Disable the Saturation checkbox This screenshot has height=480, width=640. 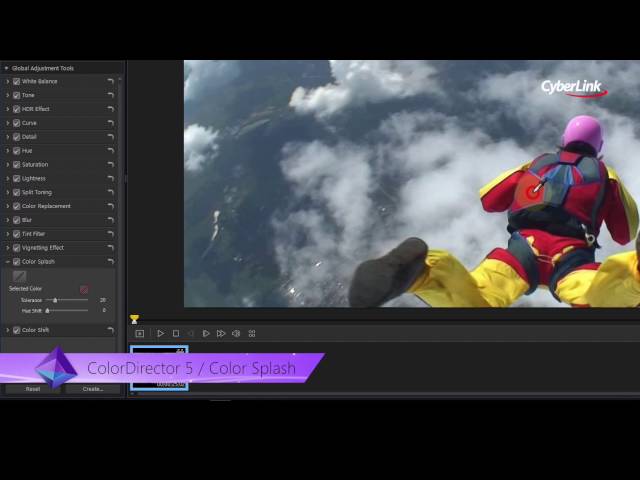click(x=16, y=165)
